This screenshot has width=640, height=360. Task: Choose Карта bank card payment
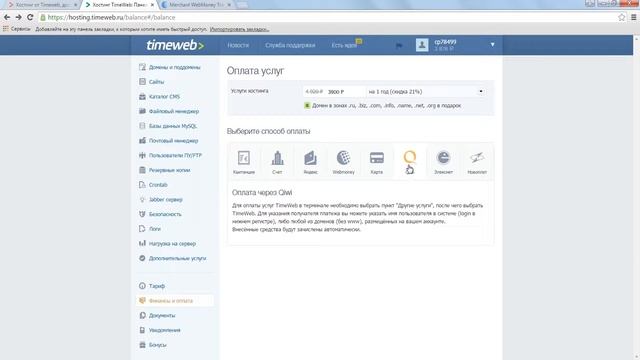point(376,162)
